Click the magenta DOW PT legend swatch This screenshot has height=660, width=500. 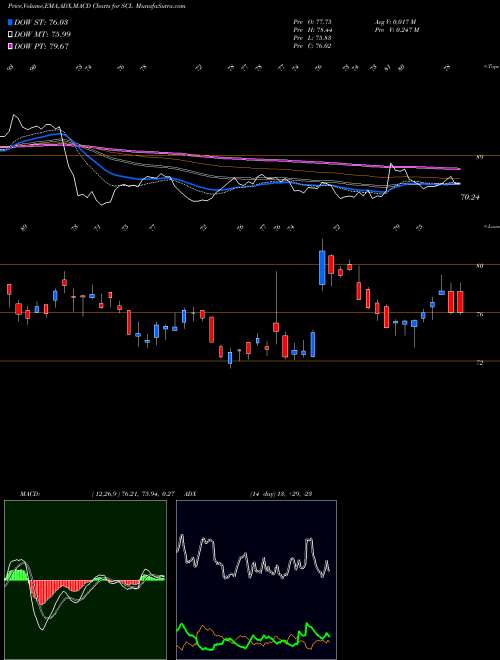(10, 46)
